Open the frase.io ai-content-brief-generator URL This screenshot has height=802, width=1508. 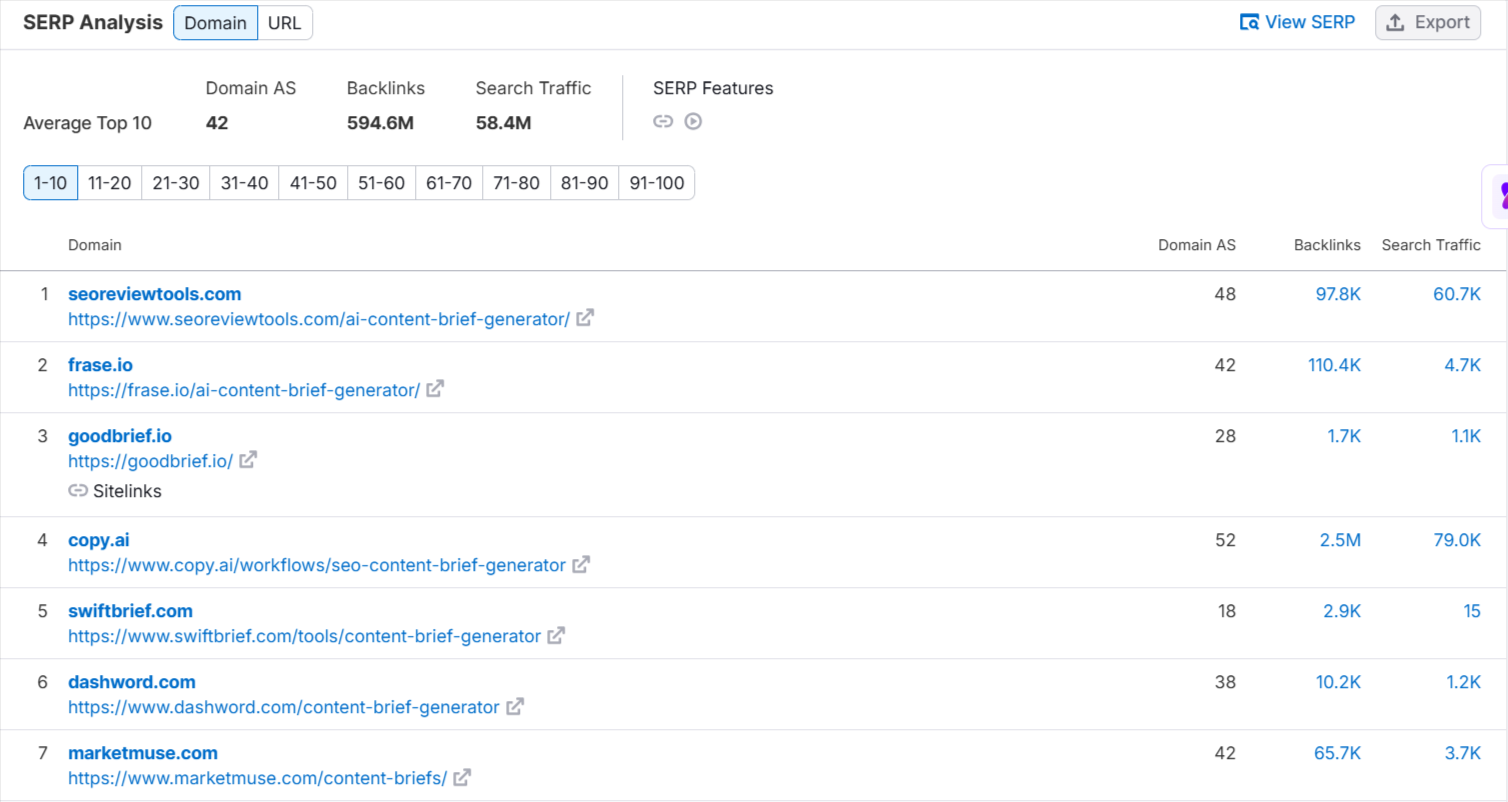(x=244, y=390)
